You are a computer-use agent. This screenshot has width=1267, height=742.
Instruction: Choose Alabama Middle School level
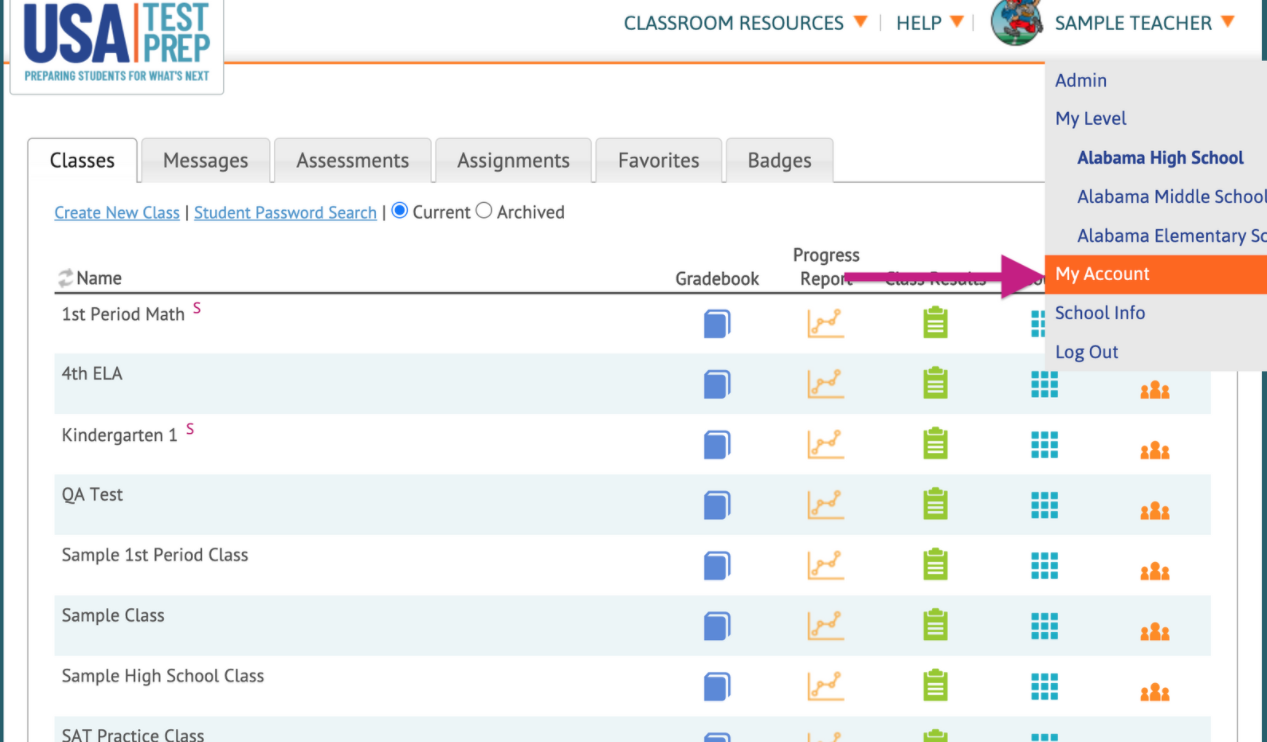click(x=1171, y=196)
